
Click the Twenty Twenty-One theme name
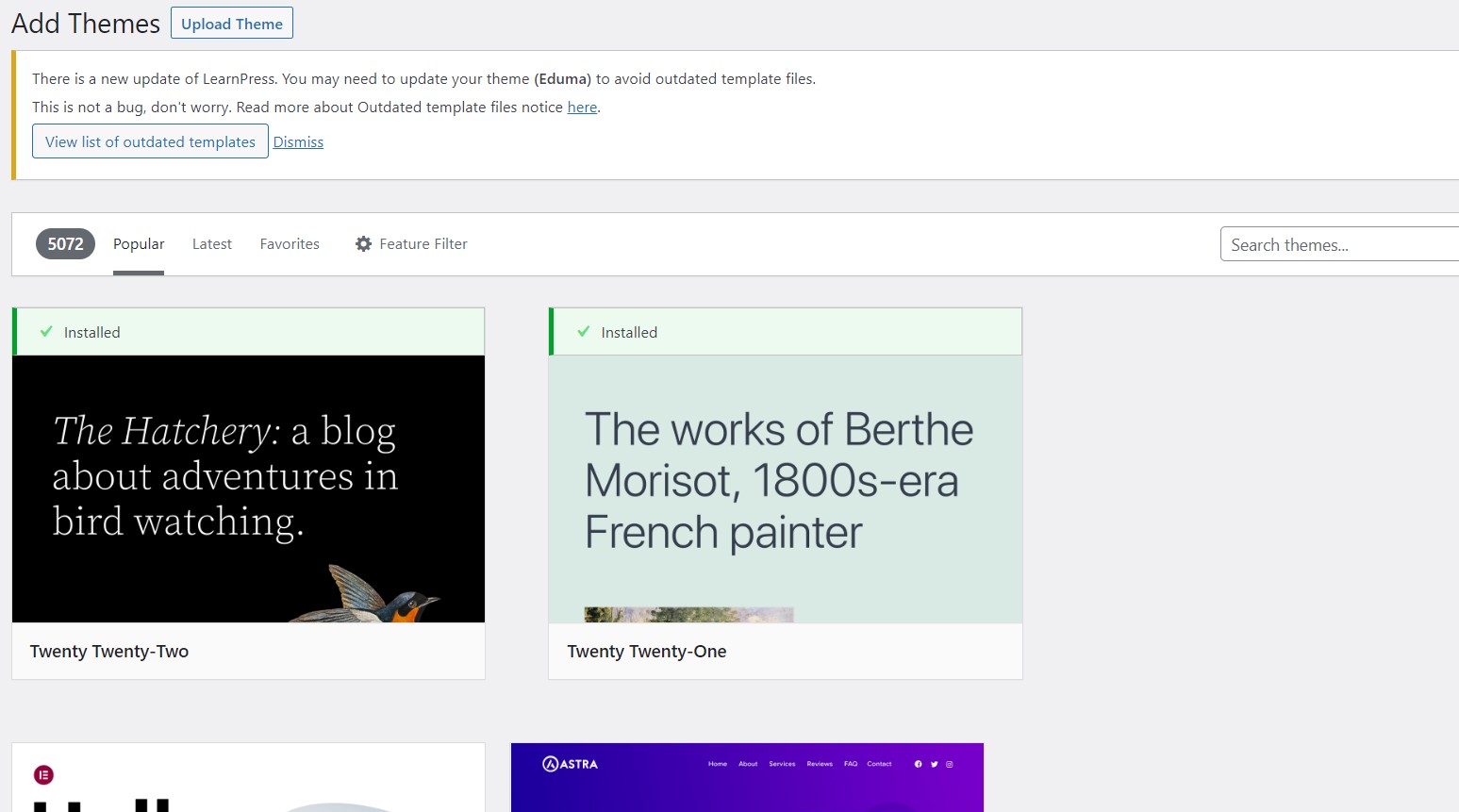[x=646, y=651]
